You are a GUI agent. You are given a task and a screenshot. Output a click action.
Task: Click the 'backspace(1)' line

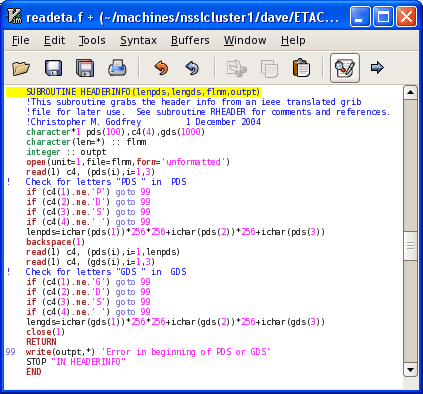(x=56, y=242)
